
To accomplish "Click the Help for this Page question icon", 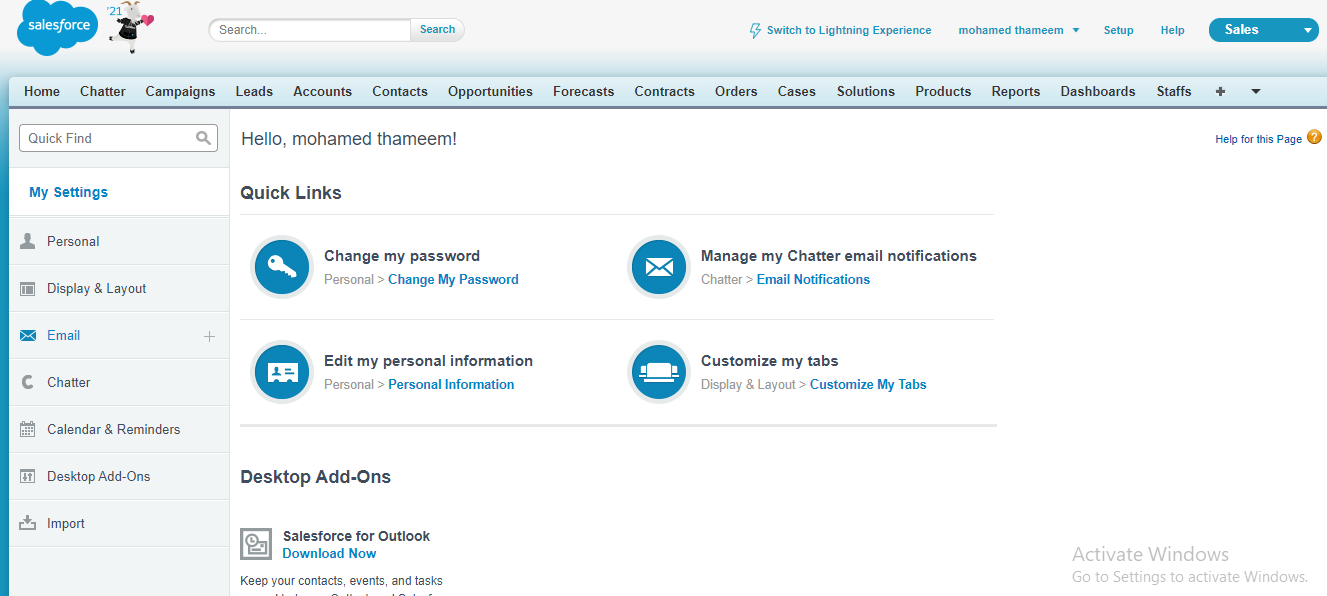I will click(1314, 136).
